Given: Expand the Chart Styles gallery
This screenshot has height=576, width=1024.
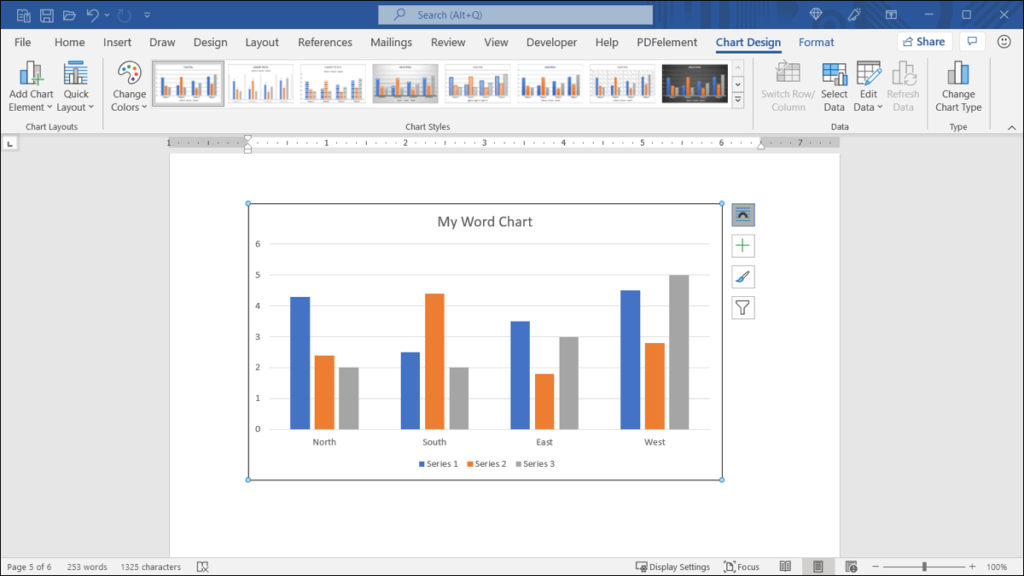Looking at the screenshot, I should pyautogui.click(x=738, y=99).
